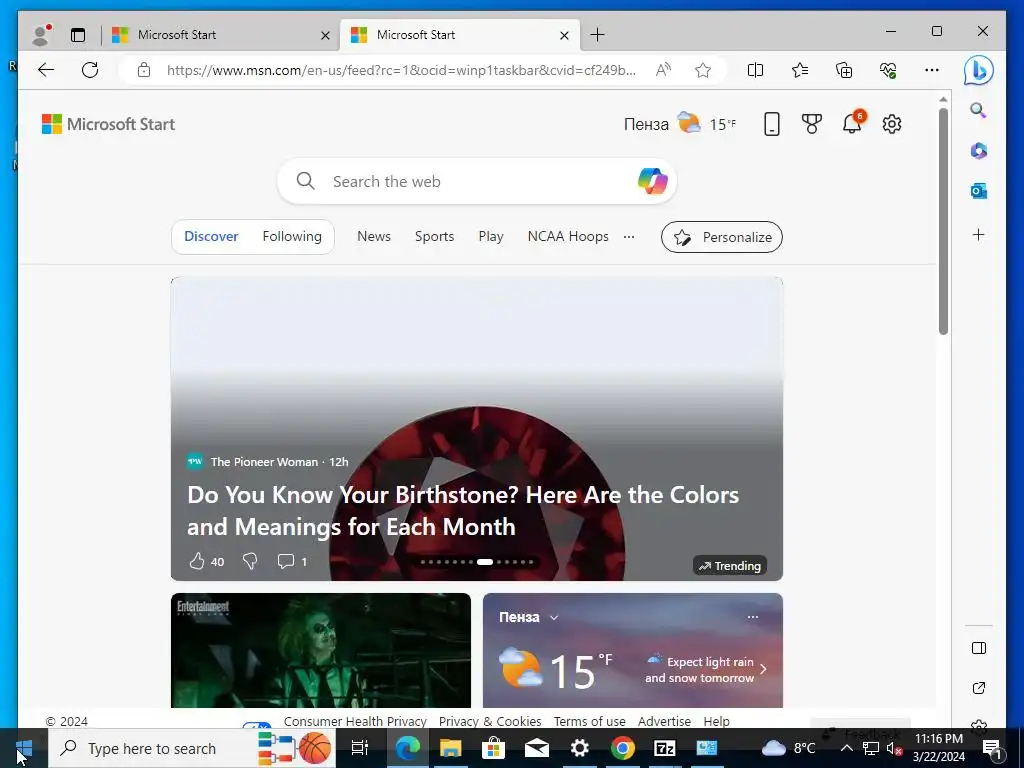Open the rain and snow forecast arrow

[763, 669]
